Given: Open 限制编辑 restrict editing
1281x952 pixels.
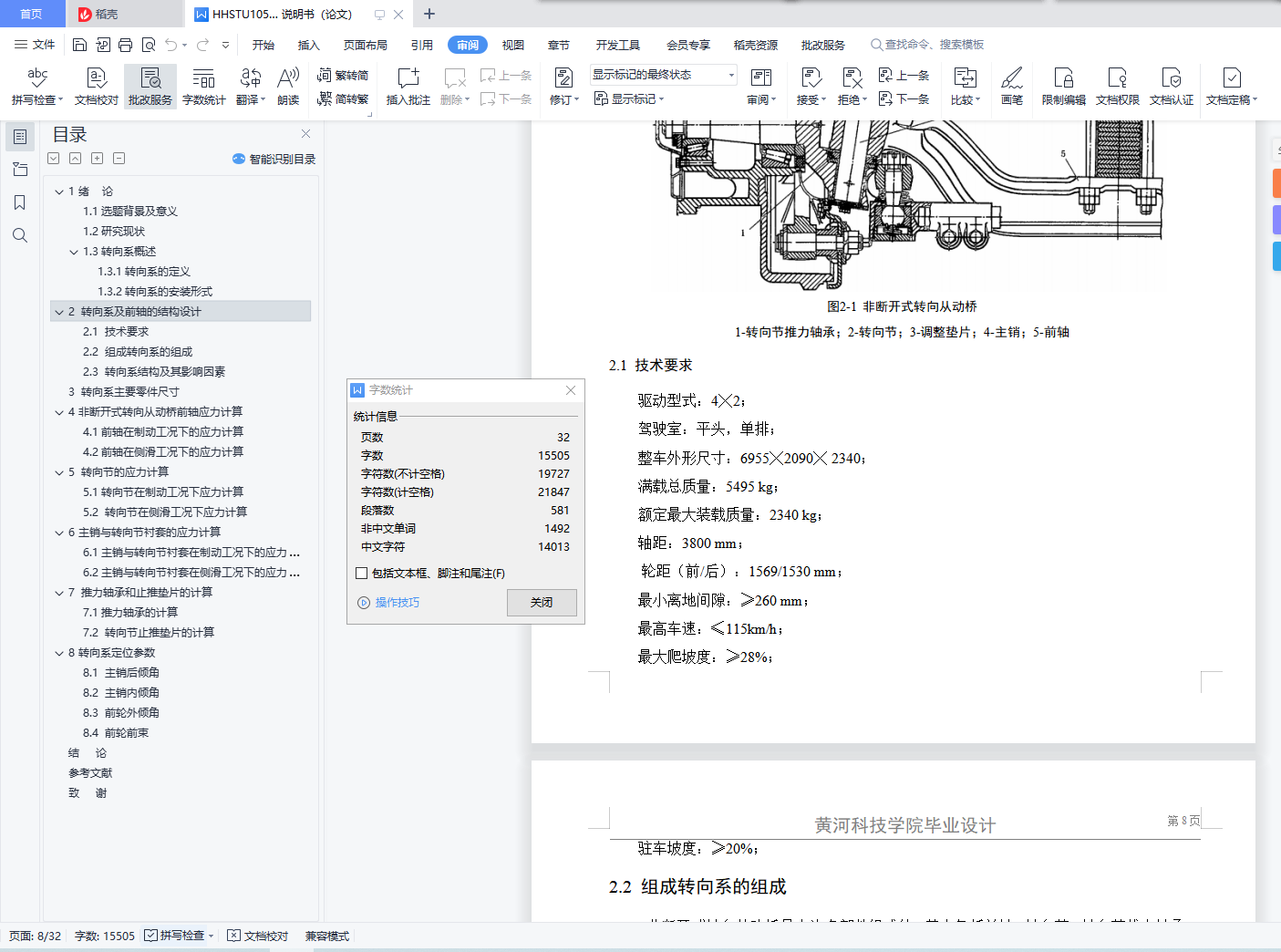Looking at the screenshot, I should tap(1064, 87).
